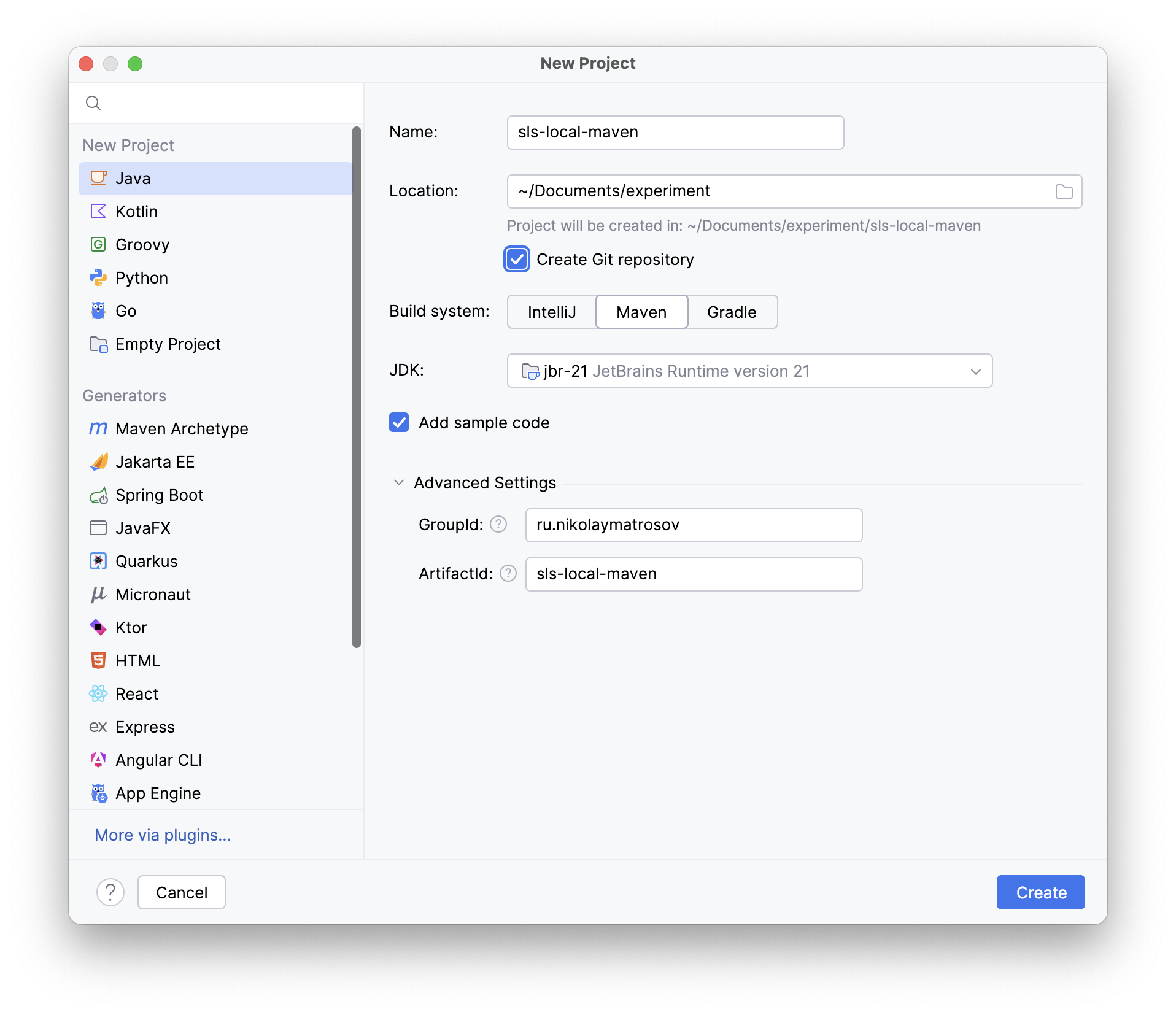Choose Maven build system
Viewport: 1176px width, 1015px height.
coord(641,312)
